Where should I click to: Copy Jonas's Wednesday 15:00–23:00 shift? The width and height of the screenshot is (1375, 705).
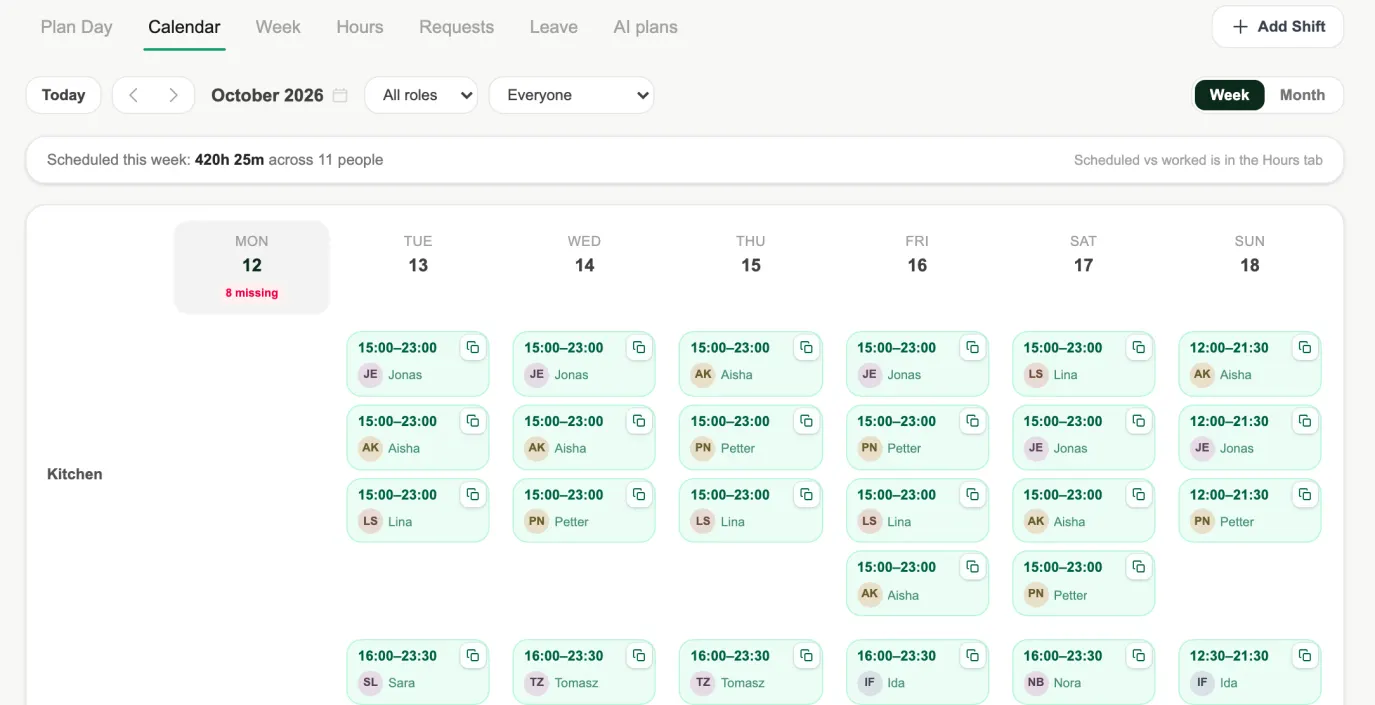tap(639, 348)
